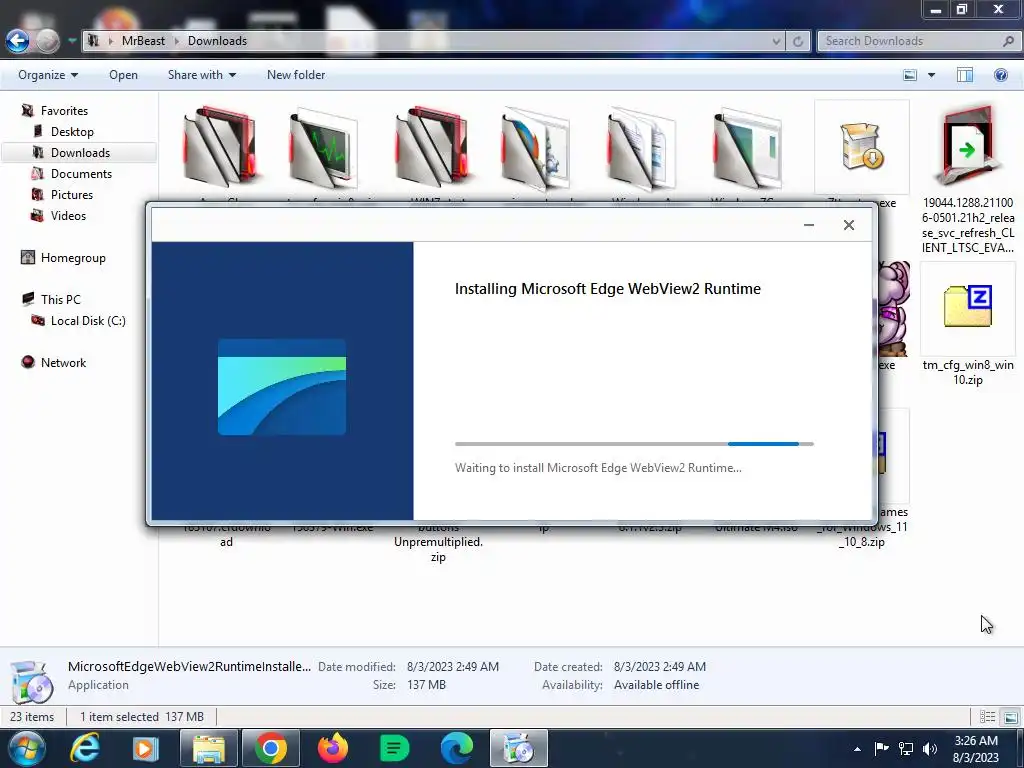The width and height of the screenshot is (1024, 768).
Task: Open Explorer help with the question mark icon
Action: click(1000, 75)
